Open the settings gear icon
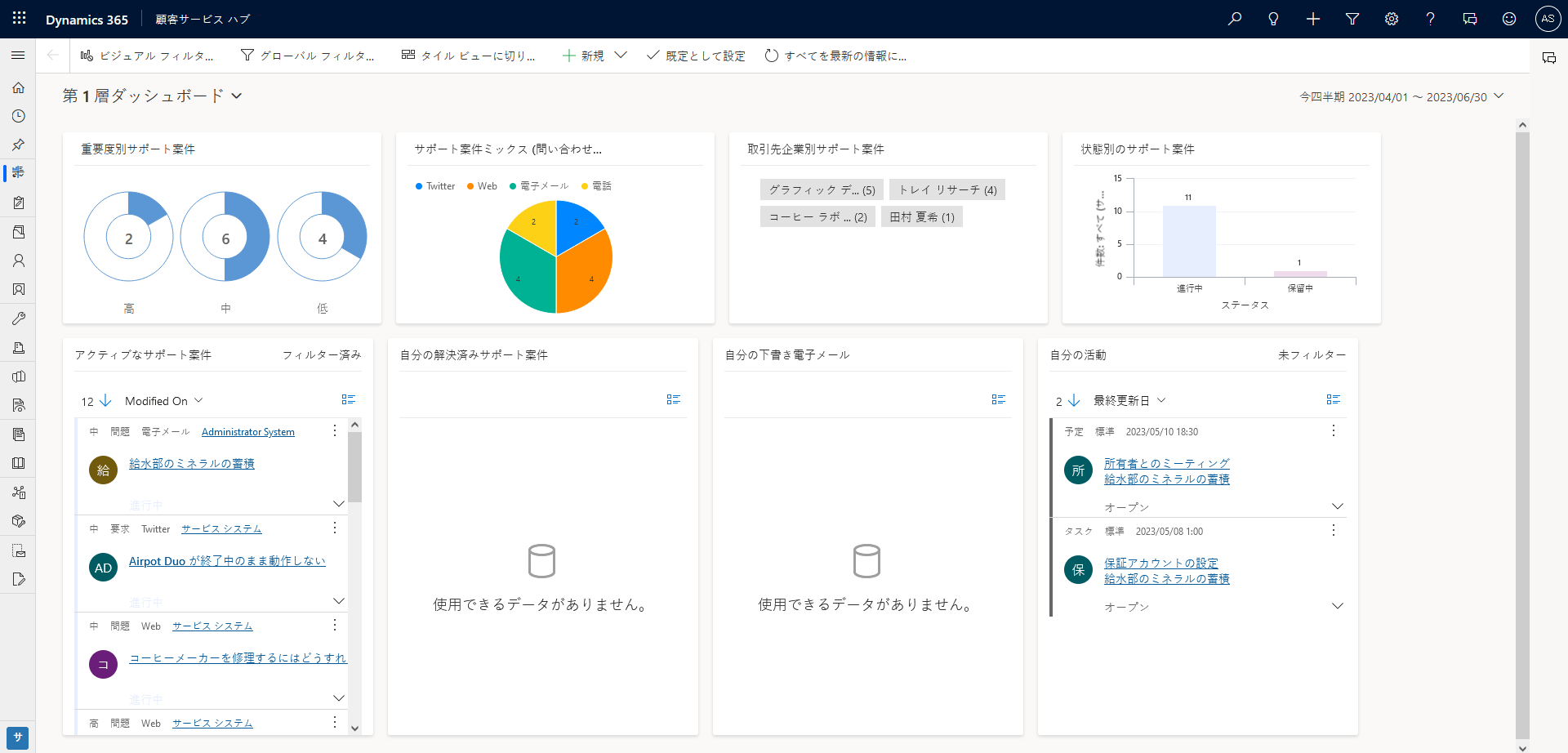Screen dimensions: 1568x753 click(1392, 19)
